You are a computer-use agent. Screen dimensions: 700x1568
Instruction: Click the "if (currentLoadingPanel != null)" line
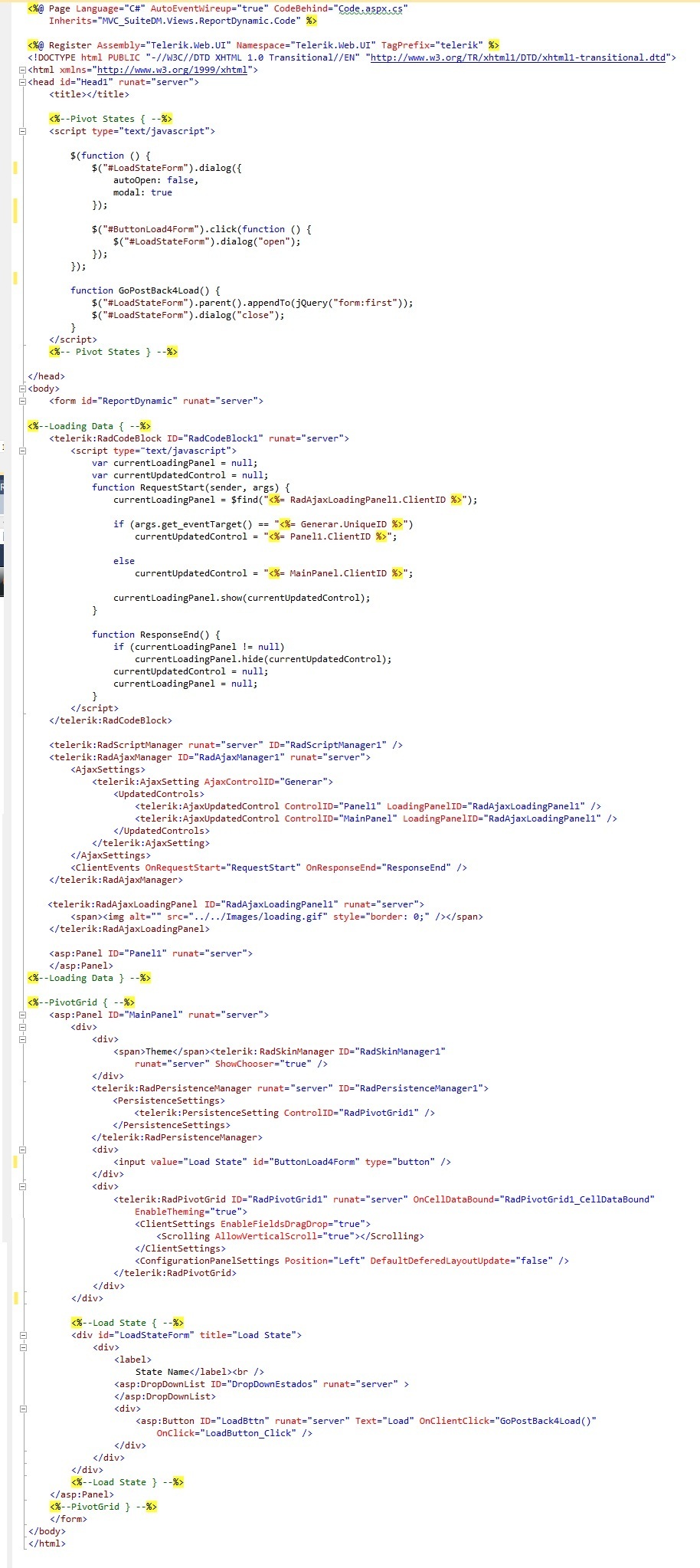pos(199,647)
